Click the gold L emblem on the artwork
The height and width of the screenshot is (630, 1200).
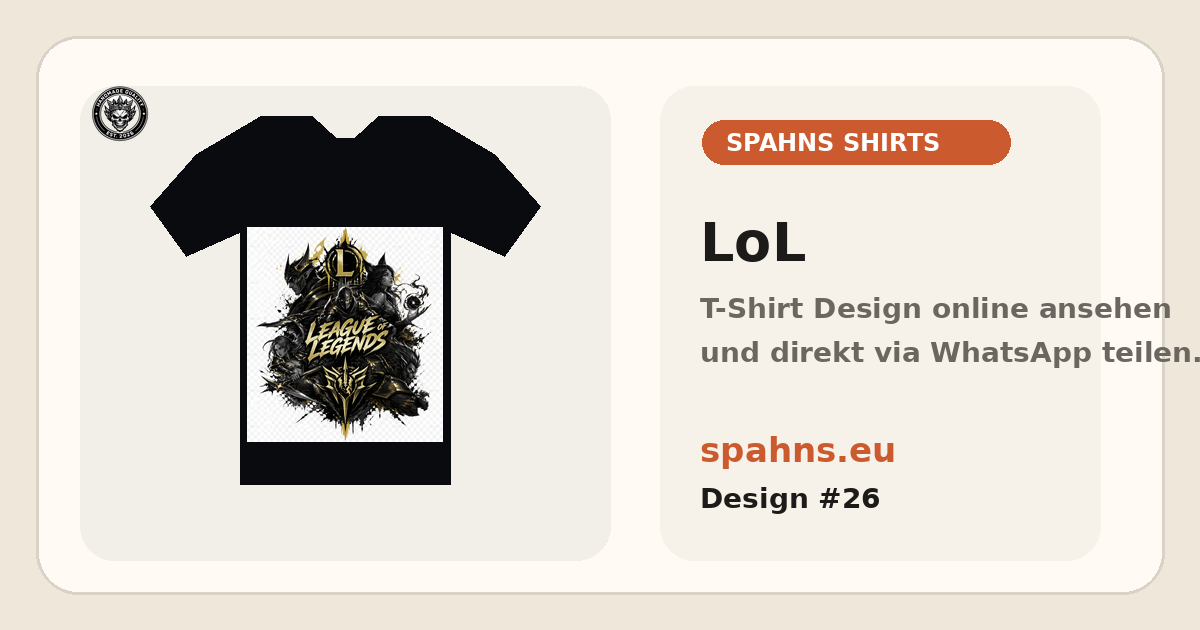pos(344,263)
